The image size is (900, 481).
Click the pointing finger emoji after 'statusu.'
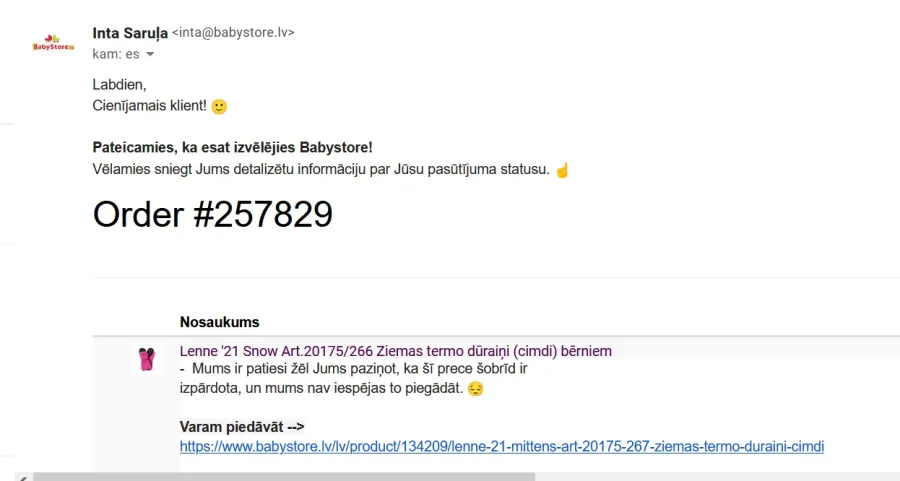pyautogui.click(x=562, y=170)
